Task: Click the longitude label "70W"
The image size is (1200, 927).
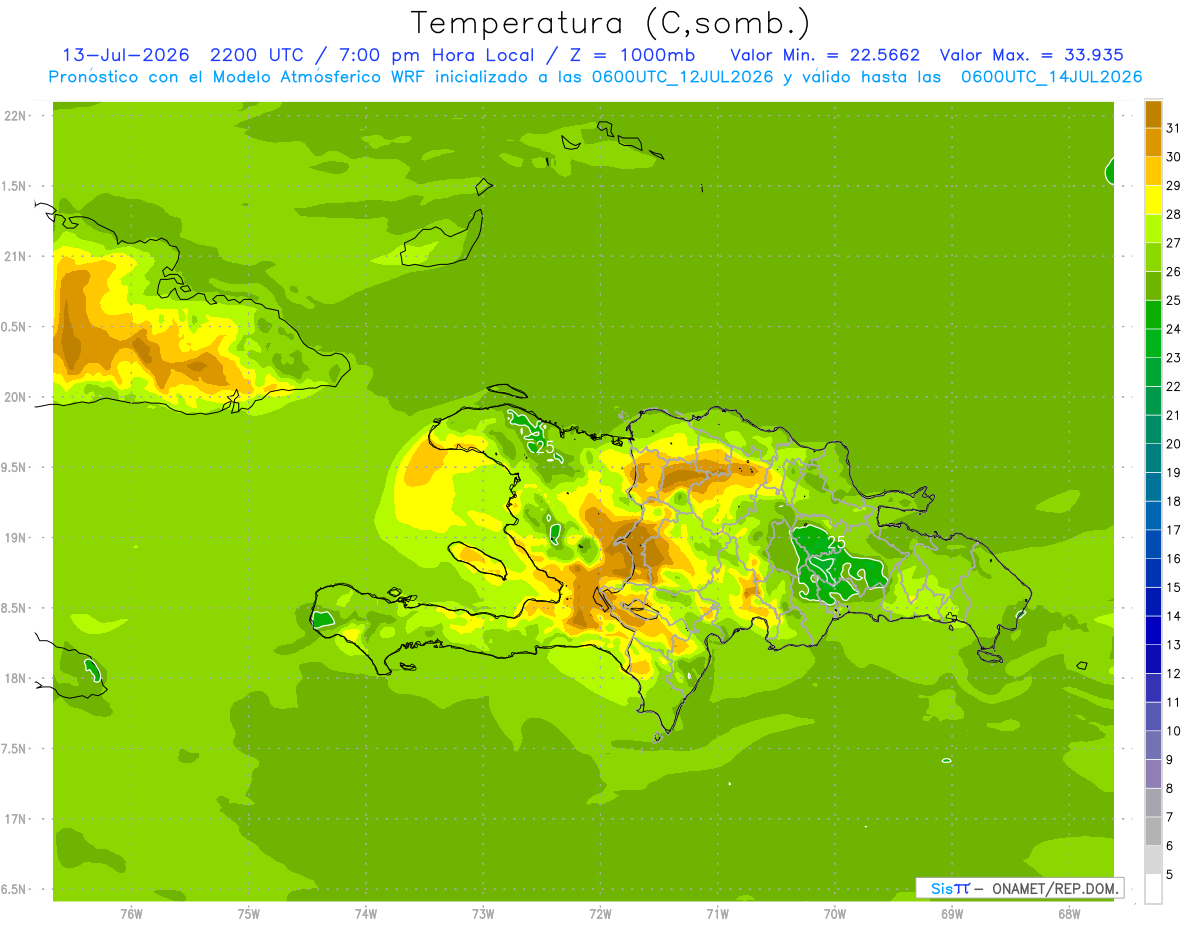Action: tap(835, 913)
